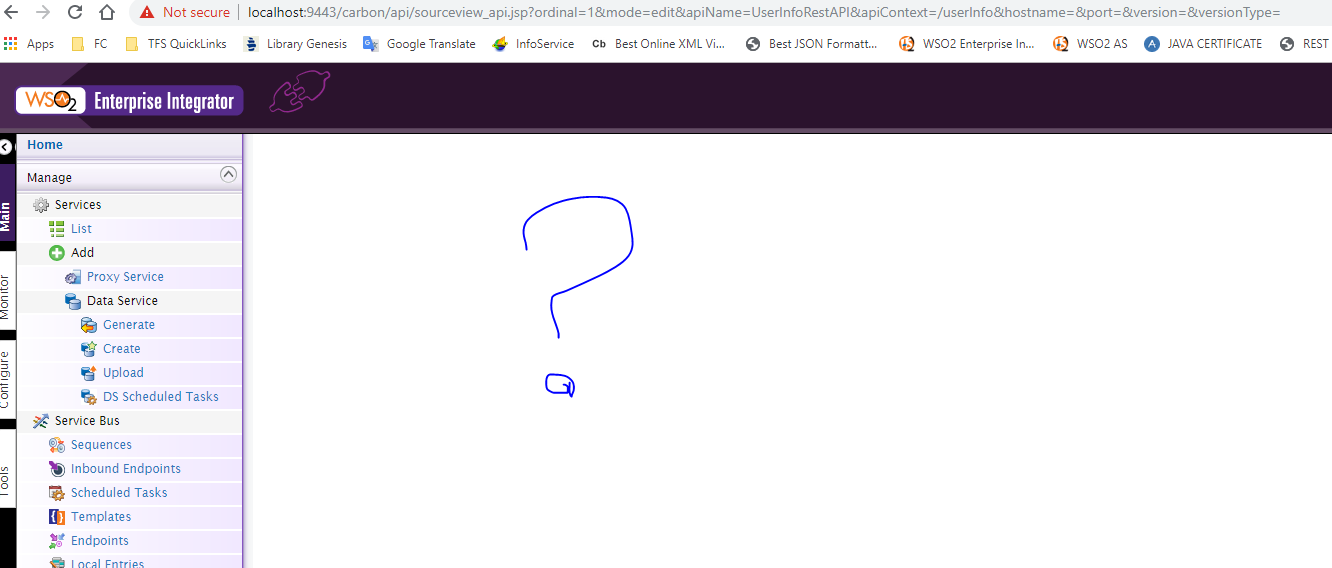This screenshot has height=568, width=1332.
Task: Open the Templates link
Action: (101, 517)
